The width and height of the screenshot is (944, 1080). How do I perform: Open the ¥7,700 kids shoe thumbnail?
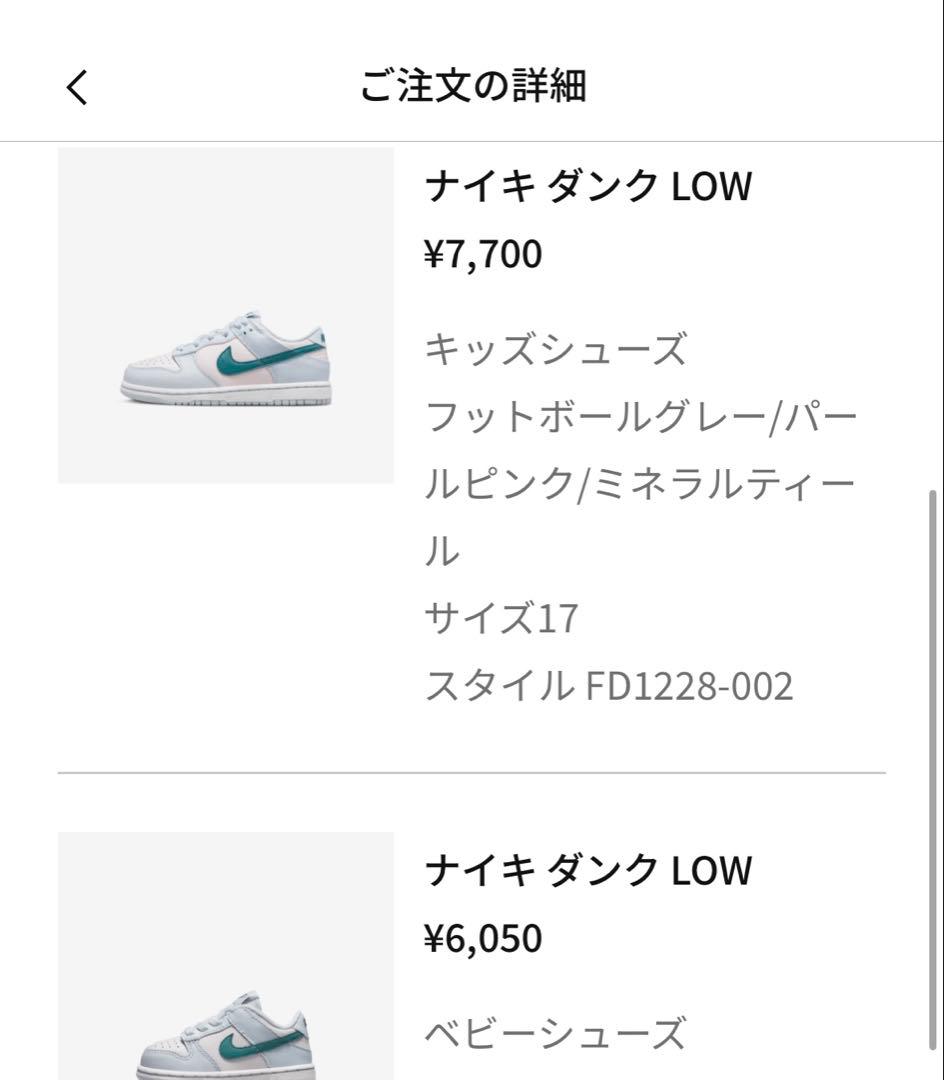point(226,315)
